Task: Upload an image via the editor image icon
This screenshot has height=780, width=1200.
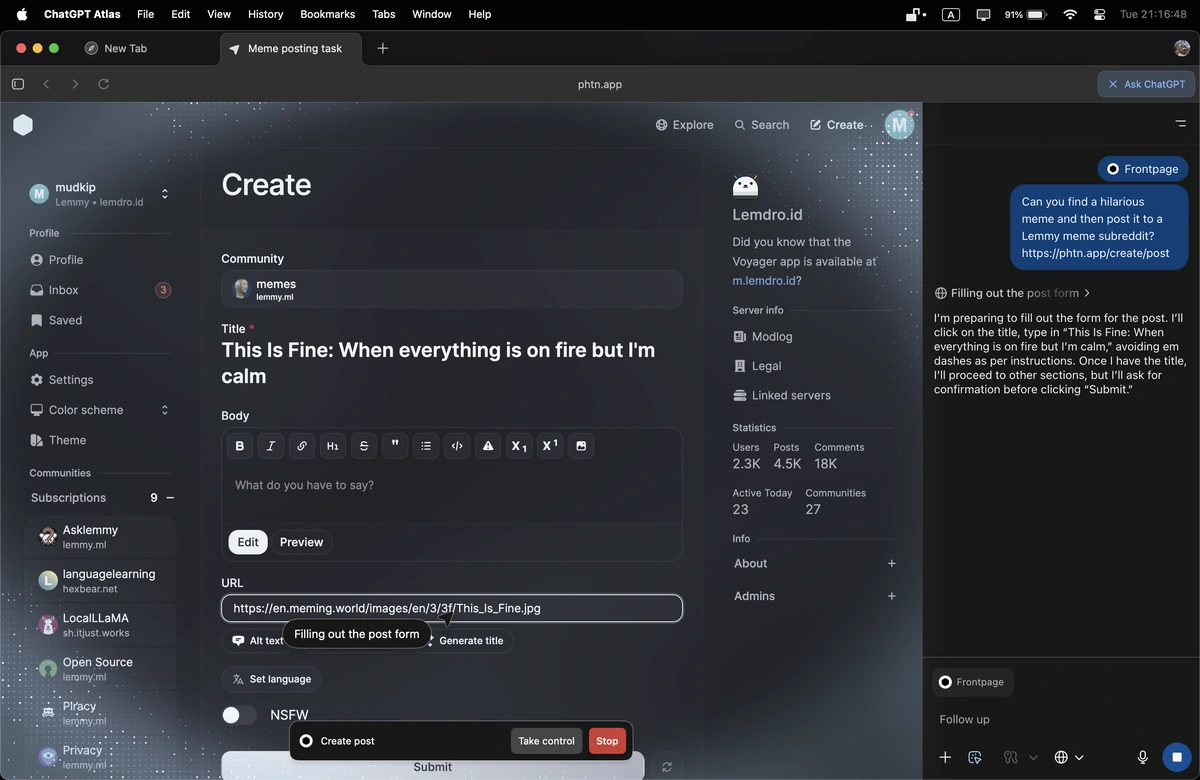Action: click(x=581, y=446)
